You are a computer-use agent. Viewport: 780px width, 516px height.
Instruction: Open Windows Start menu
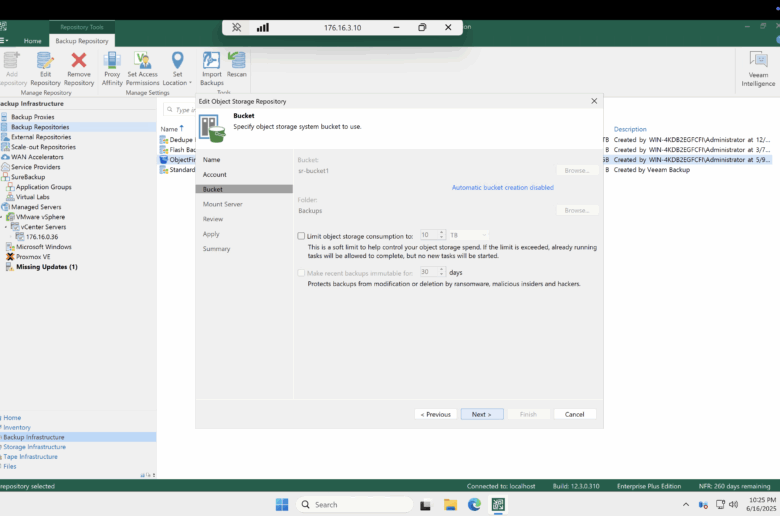click(x=282, y=505)
